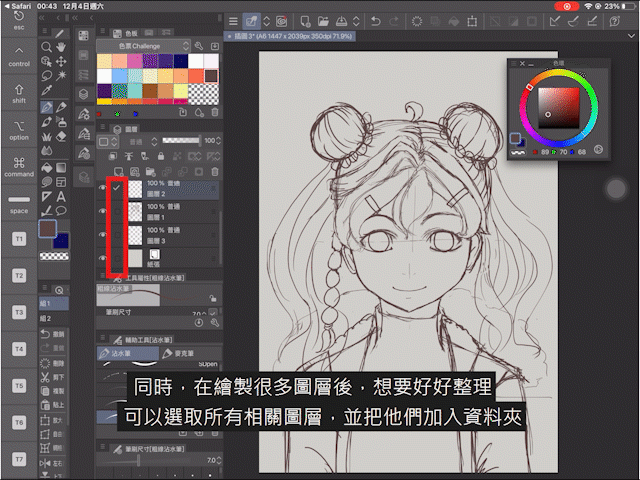Open the layer color display dropdown
This screenshot has height=480, width=640.
[x=108, y=142]
